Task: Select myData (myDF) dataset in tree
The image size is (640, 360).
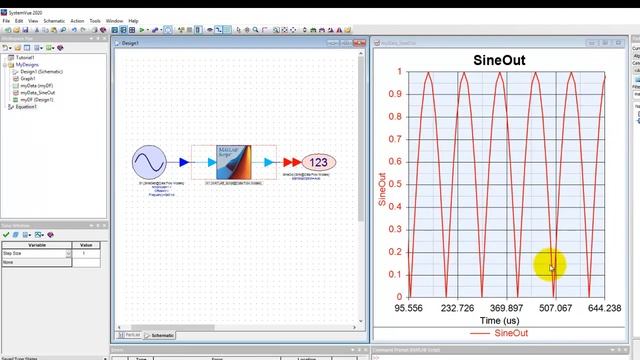Action: pos(37,86)
